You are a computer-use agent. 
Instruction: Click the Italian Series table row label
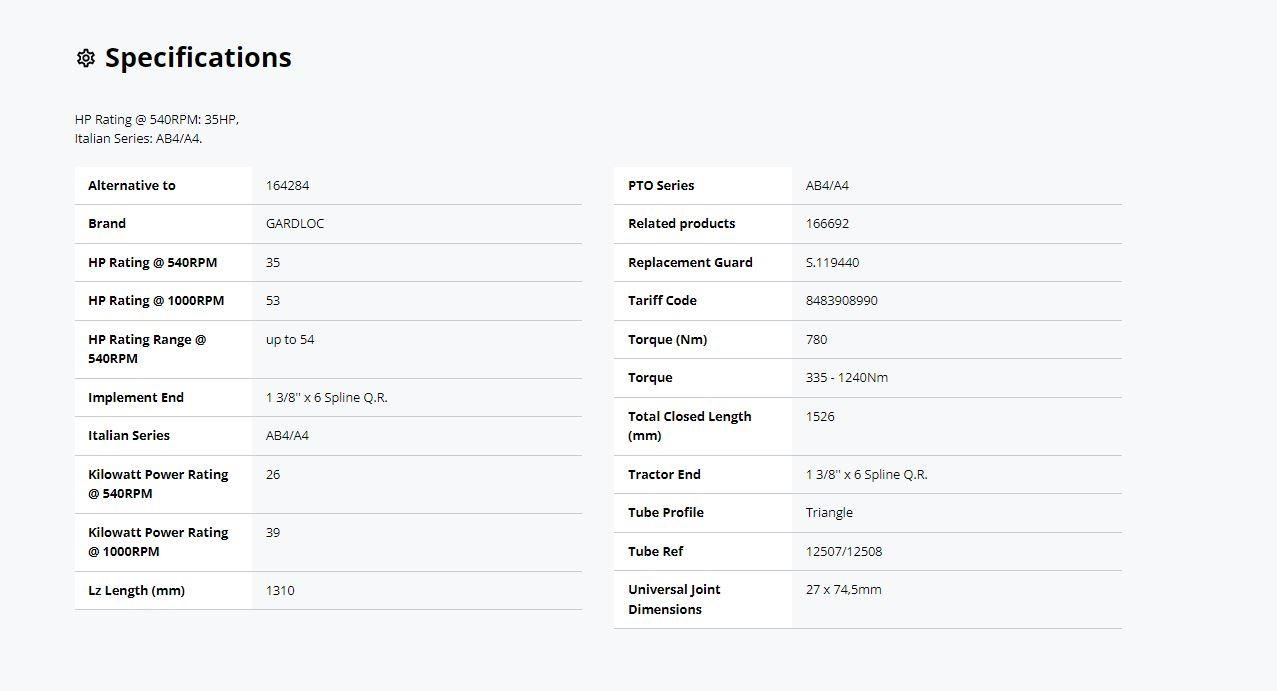129,436
